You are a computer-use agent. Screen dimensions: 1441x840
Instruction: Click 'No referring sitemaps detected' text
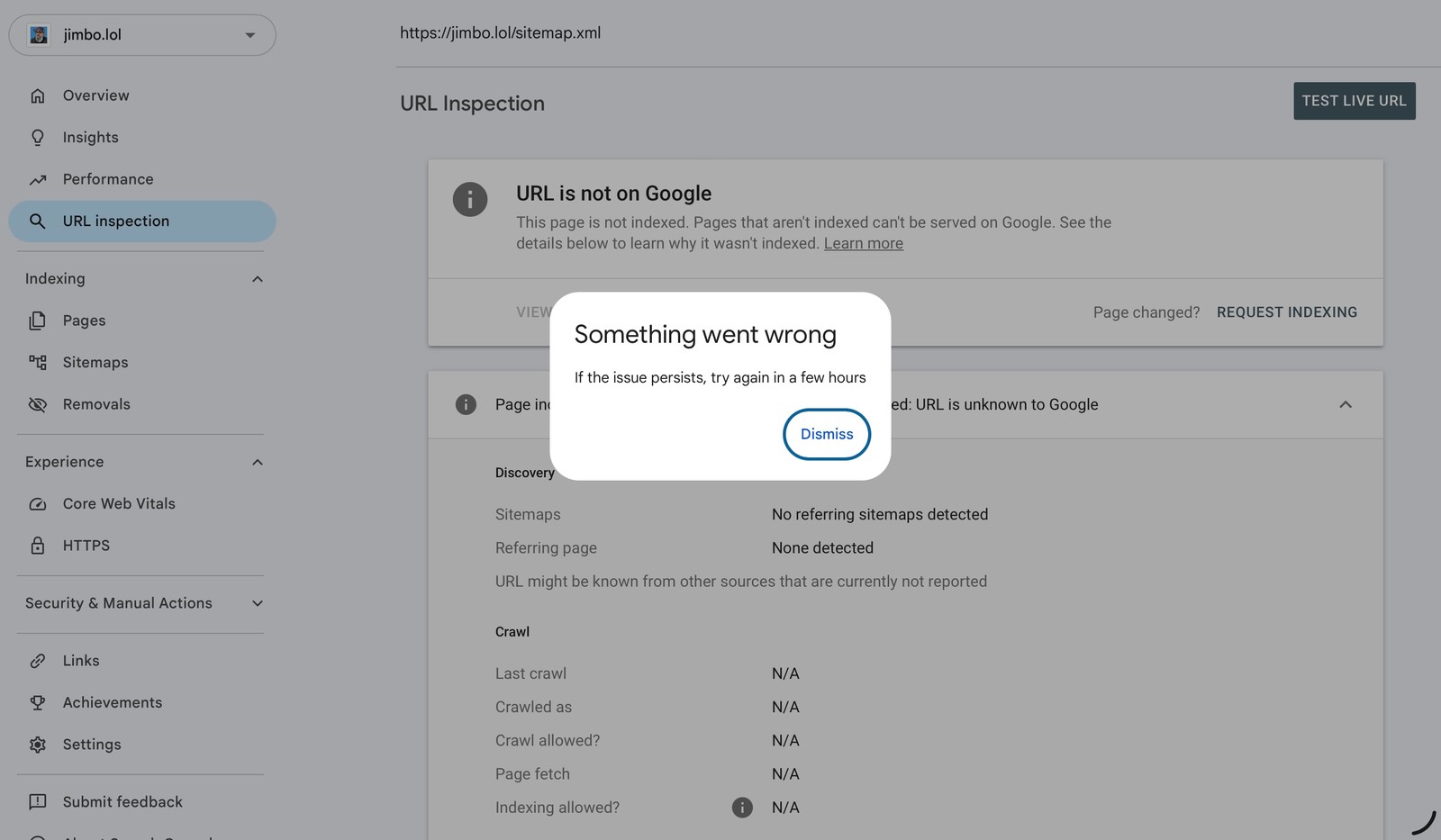coord(880,514)
